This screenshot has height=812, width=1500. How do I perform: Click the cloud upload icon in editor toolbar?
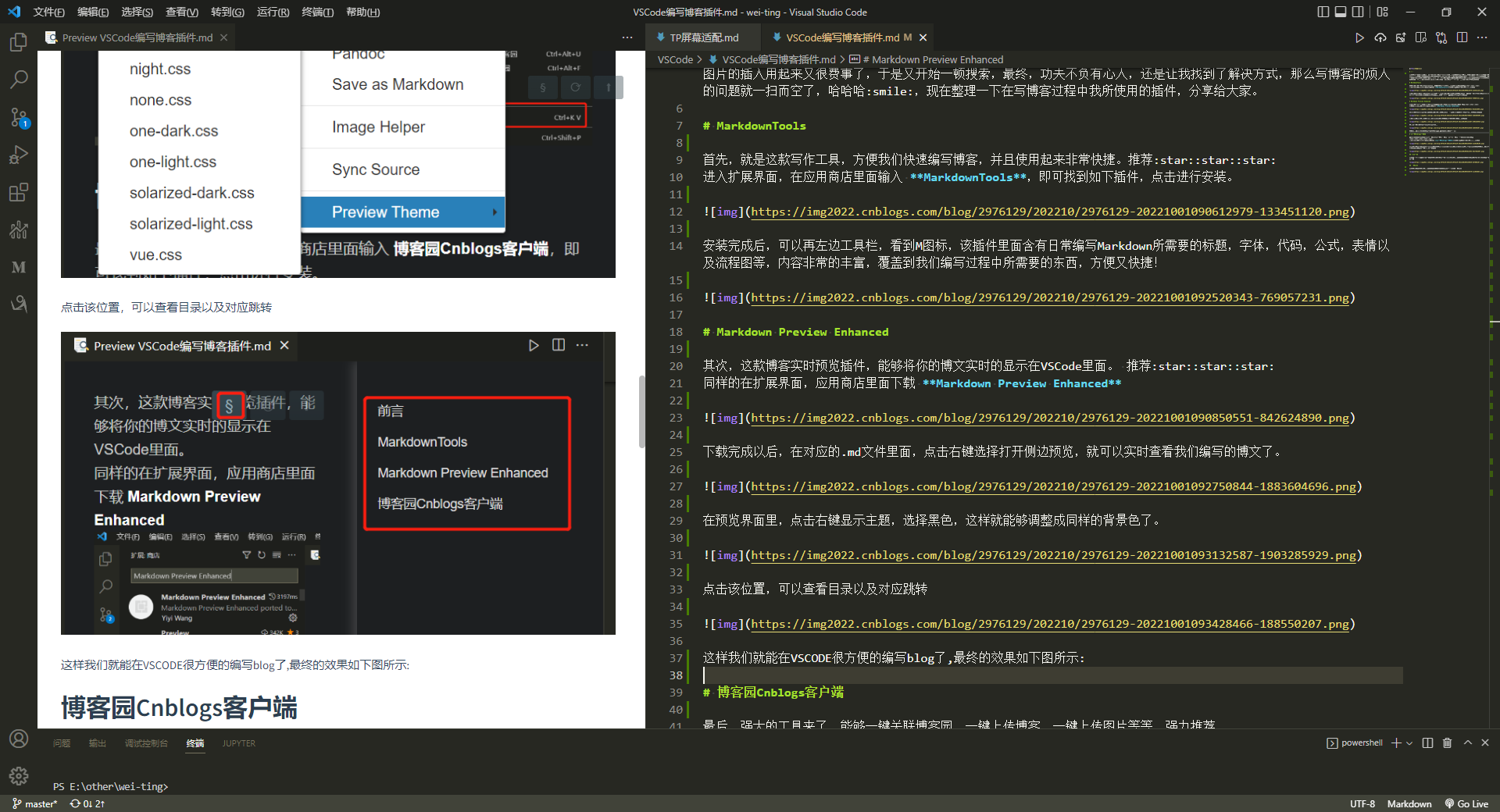(x=1380, y=37)
